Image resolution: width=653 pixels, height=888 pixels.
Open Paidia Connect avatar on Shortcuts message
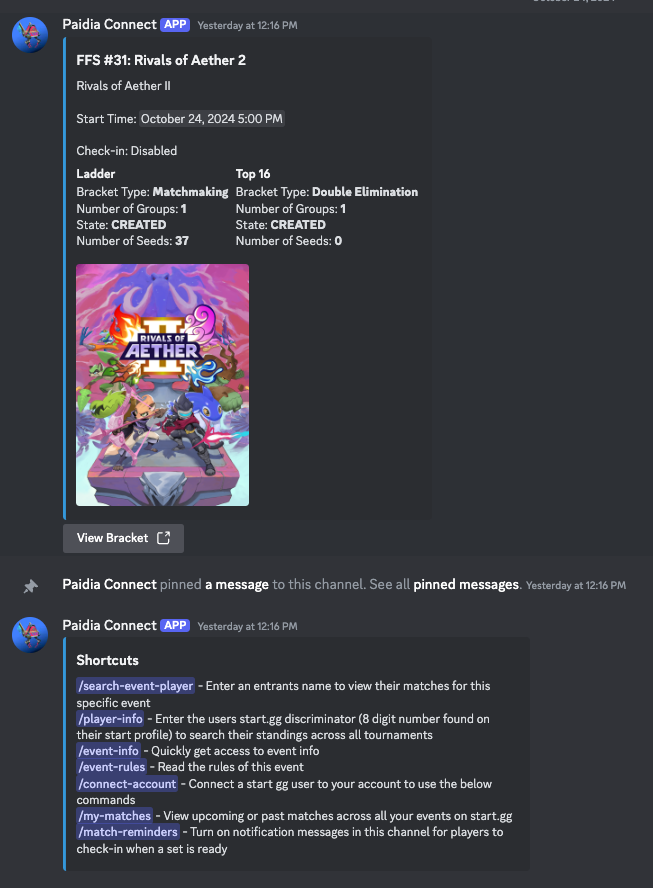[x=30, y=635]
